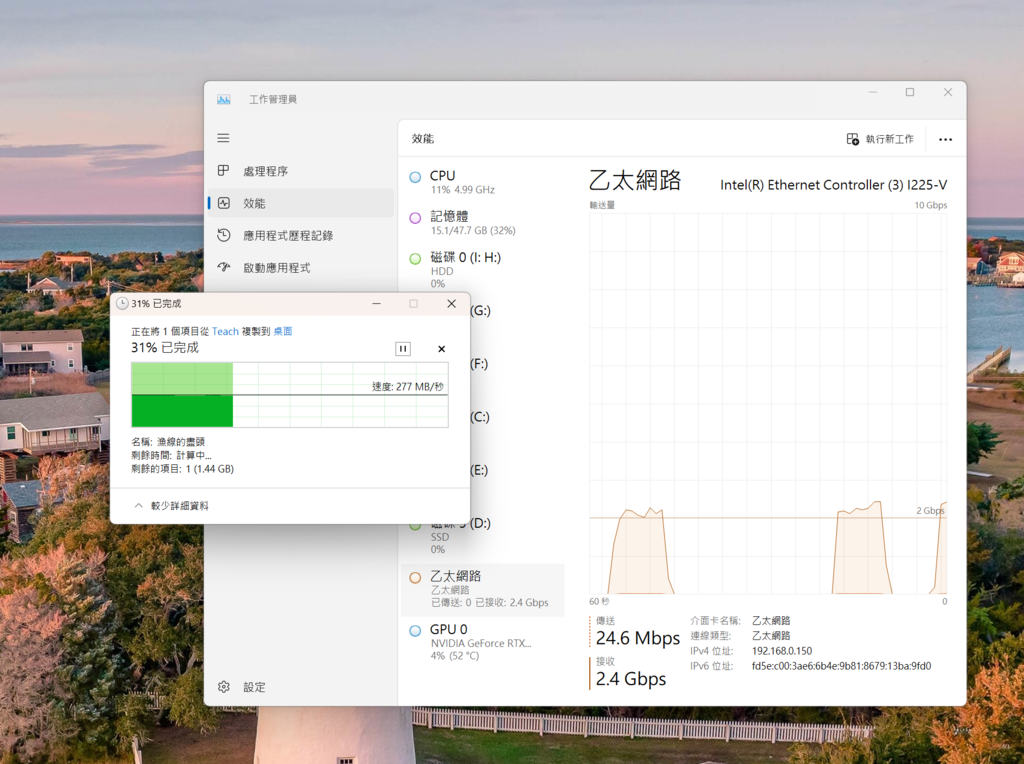
Task: Cancel the file copy with X button
Action: click(x=441, y=349)
